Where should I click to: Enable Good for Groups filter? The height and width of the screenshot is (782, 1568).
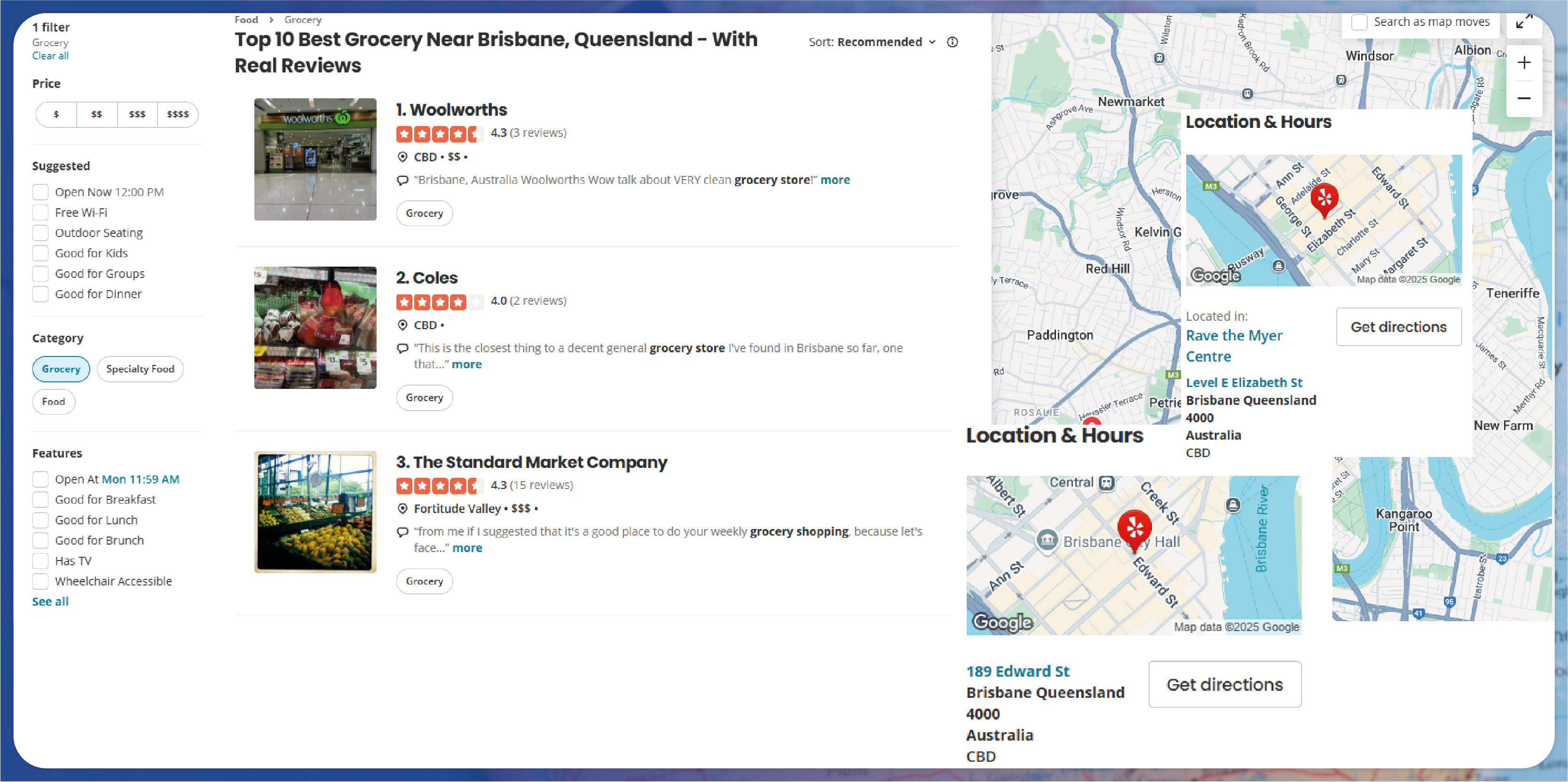pos(40,274)
